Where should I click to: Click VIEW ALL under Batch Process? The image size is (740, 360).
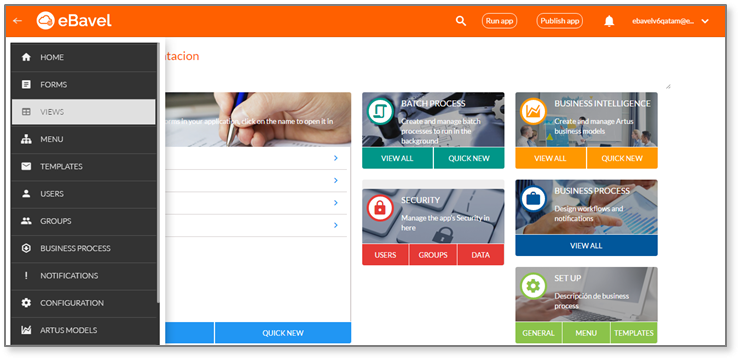point(397,159)
